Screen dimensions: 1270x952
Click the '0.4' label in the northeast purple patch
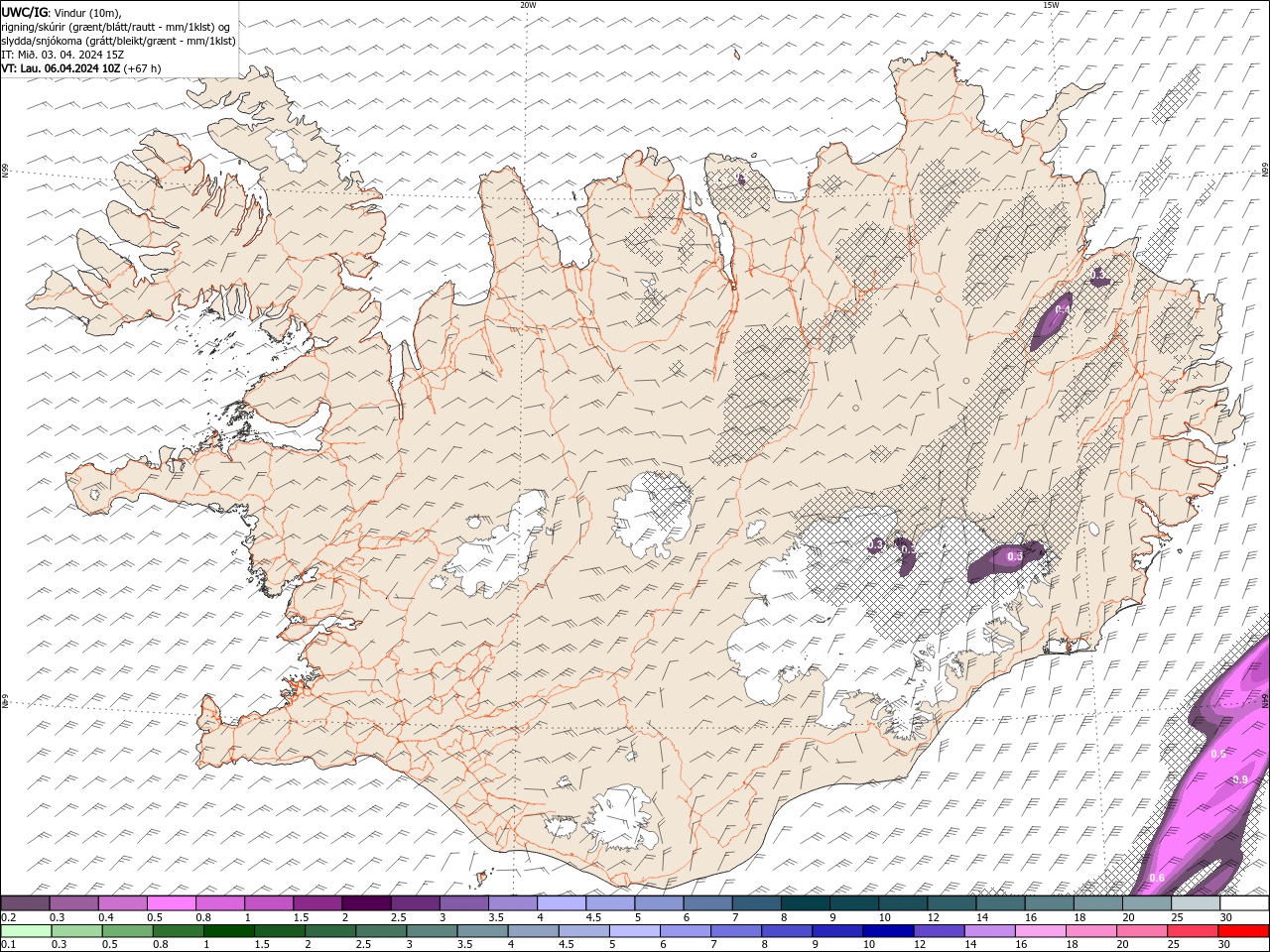[1062, 310]
